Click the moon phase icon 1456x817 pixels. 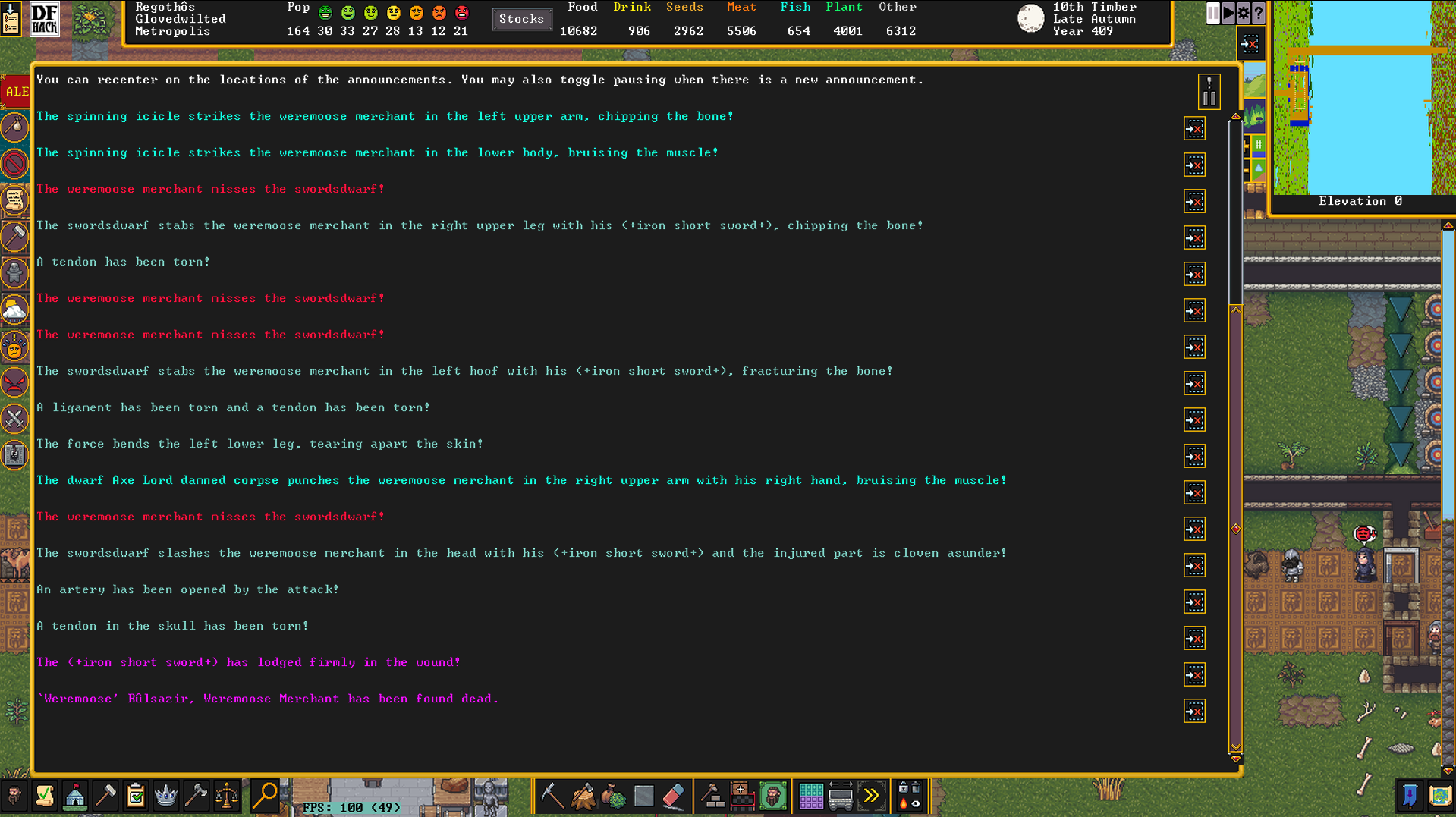coord(1030,18)
